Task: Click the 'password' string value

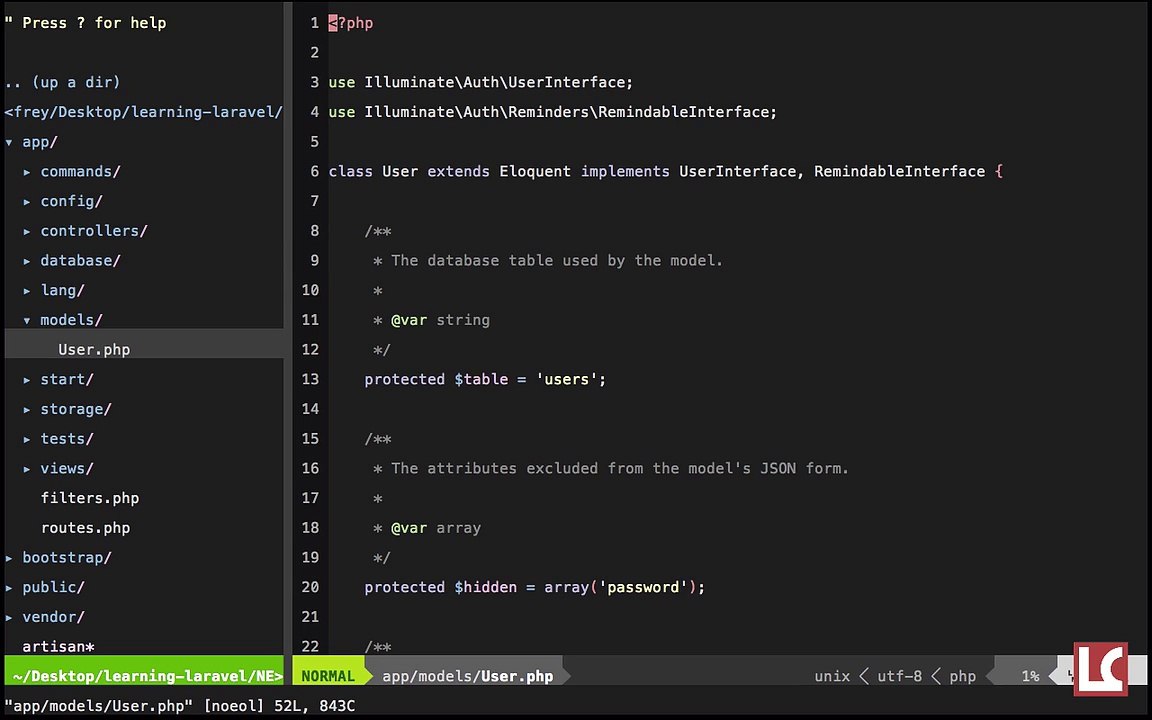Action: 643,587
